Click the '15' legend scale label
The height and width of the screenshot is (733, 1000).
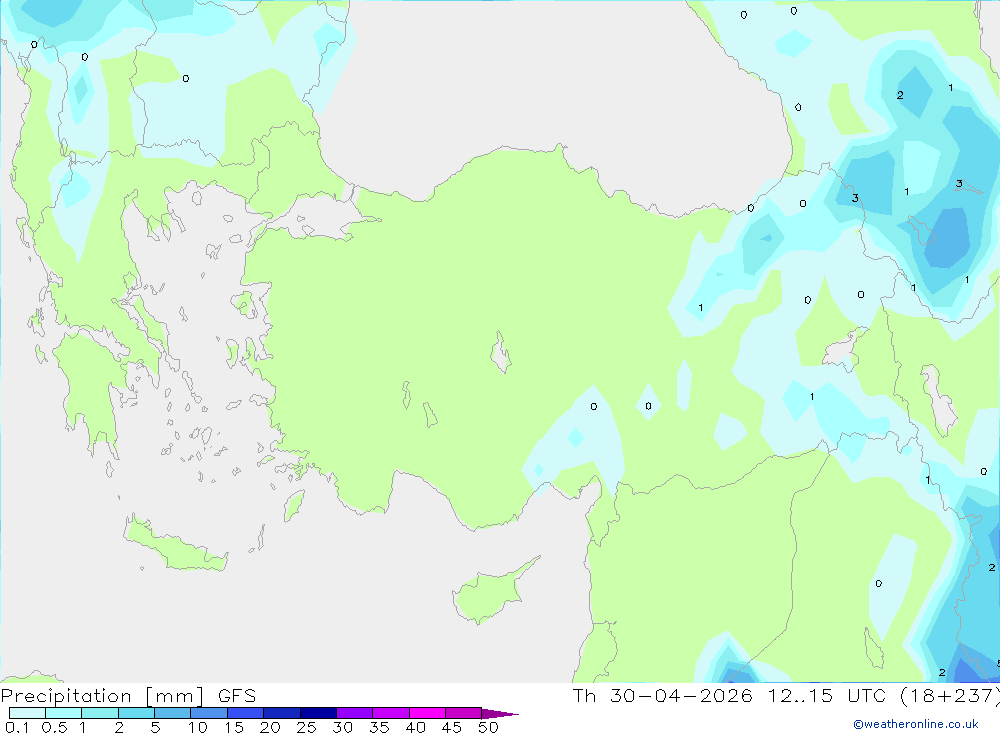click(x=234, y=727)
